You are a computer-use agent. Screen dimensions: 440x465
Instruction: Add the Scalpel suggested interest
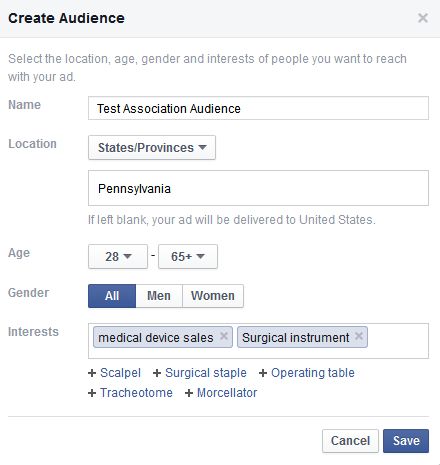114,373
